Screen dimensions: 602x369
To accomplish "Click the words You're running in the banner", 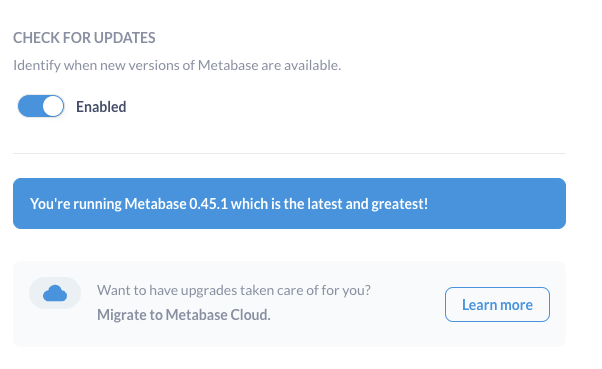I will click(76, 204).
